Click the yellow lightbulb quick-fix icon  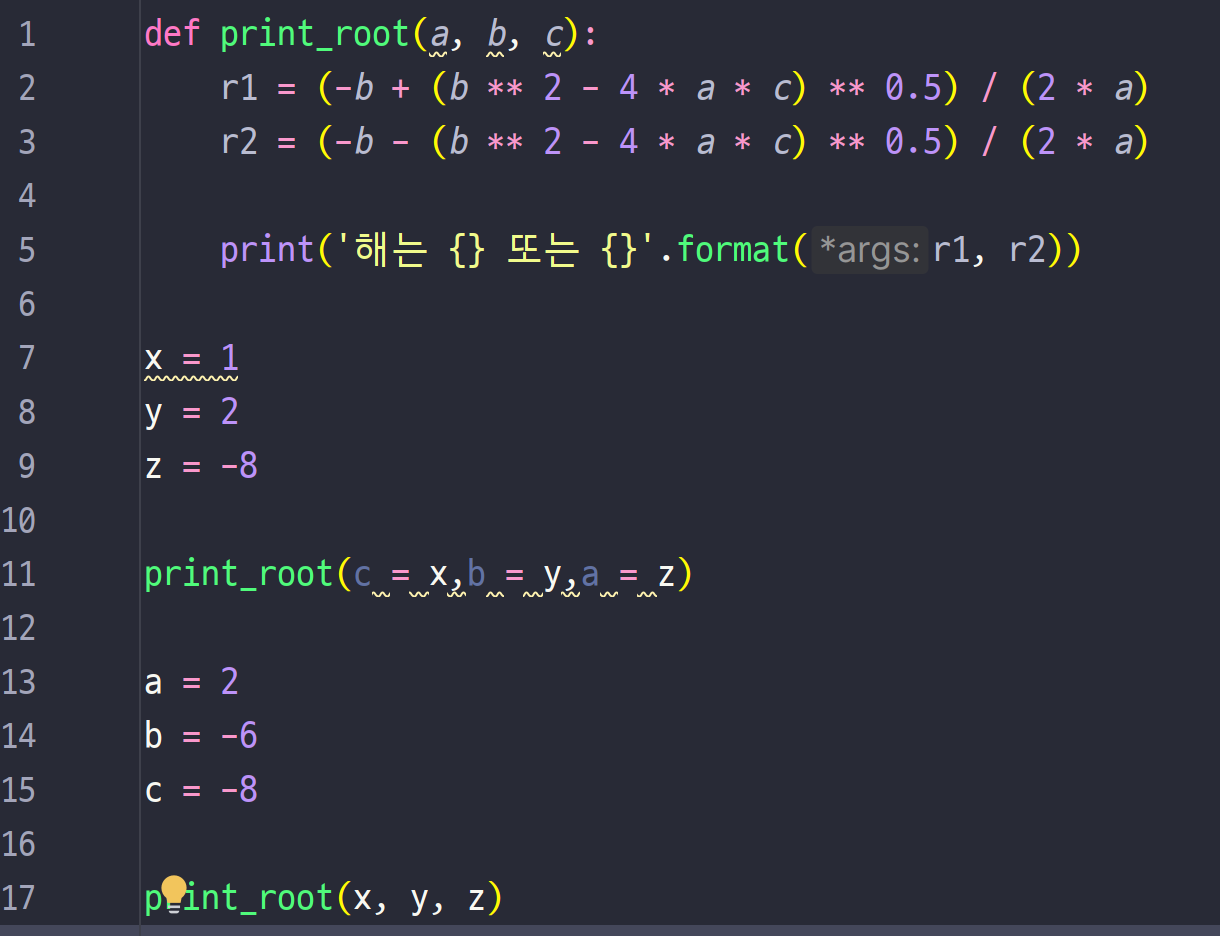(x=174, y=892)
